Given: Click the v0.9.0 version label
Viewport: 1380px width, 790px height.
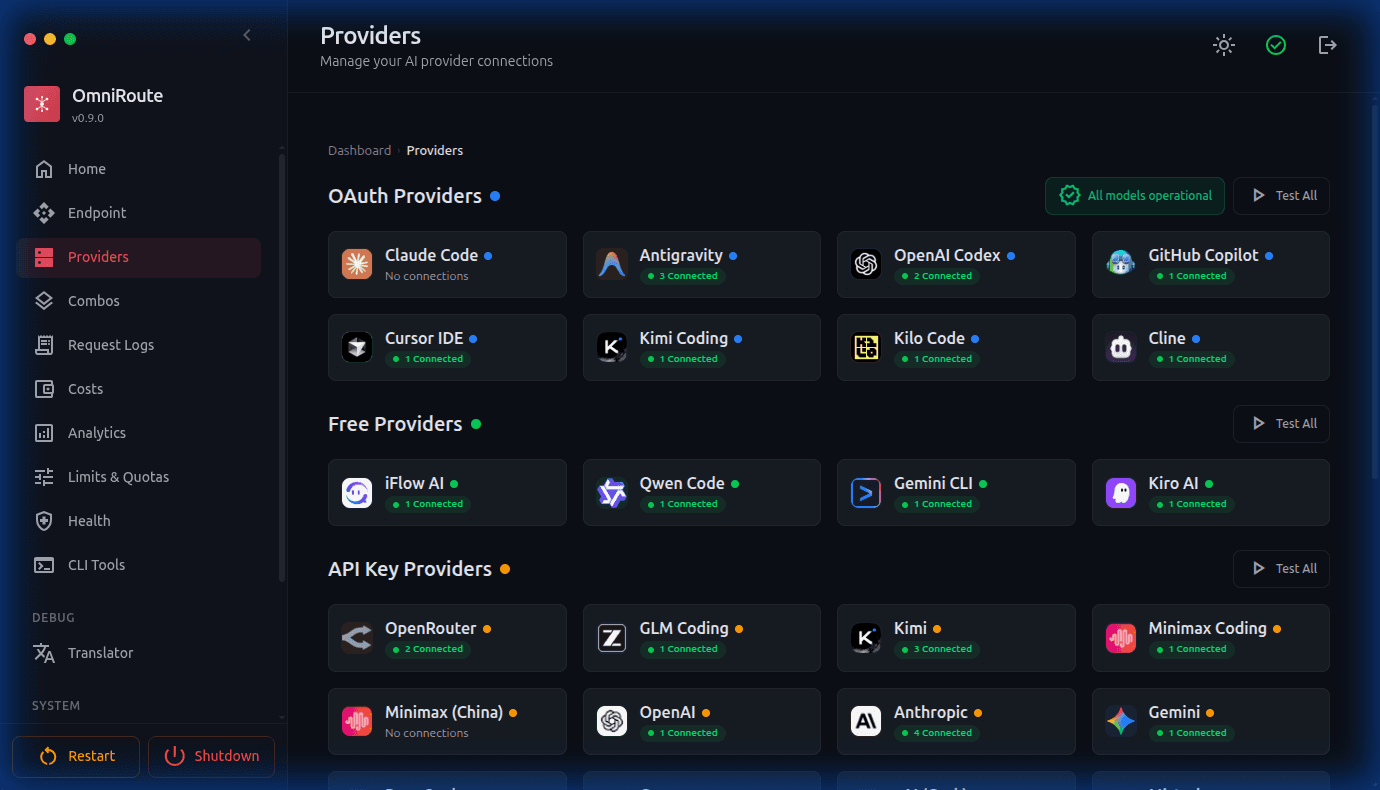Looking at the screenshot, I should [x=88, y=118].
